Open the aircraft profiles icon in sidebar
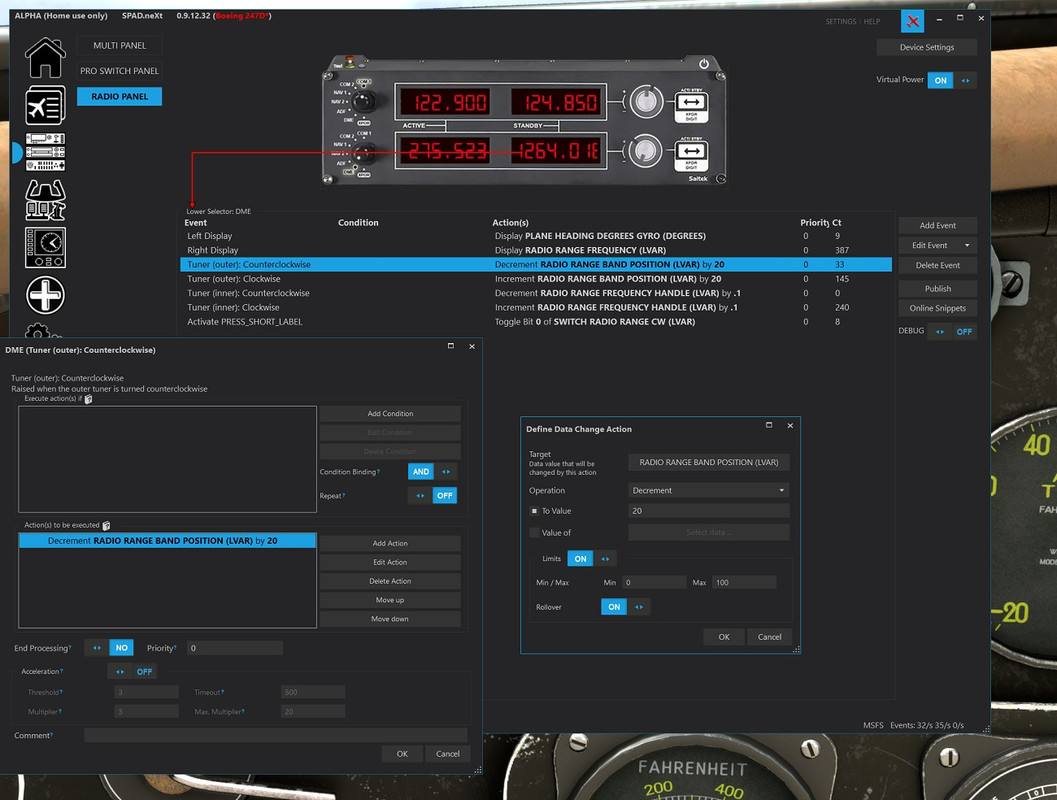Viewport: 1057px width, 800px height. [45, 105]
